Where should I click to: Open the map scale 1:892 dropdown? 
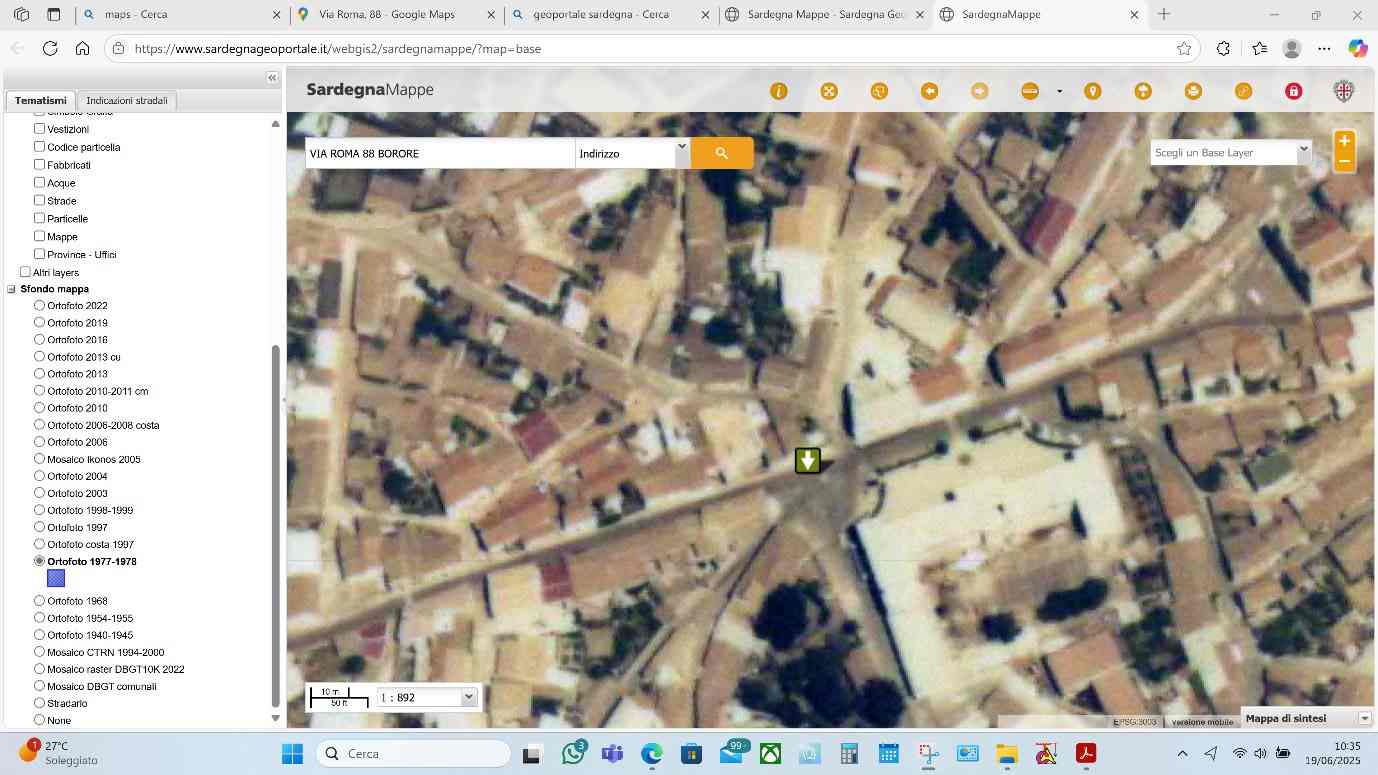click(427, 697)
